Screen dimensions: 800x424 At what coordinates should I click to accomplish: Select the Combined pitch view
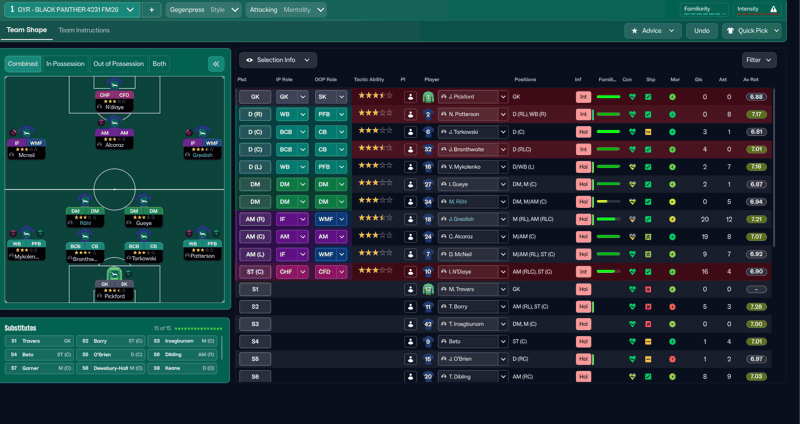click(x=22, y=64)
